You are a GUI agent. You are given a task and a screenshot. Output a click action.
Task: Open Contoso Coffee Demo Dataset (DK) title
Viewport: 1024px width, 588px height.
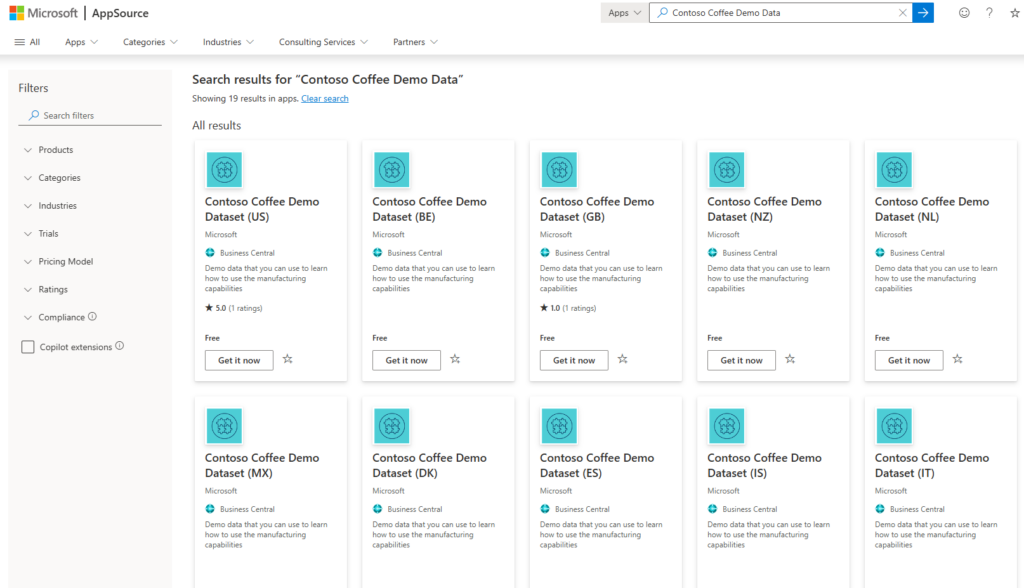tap(429, 465)
